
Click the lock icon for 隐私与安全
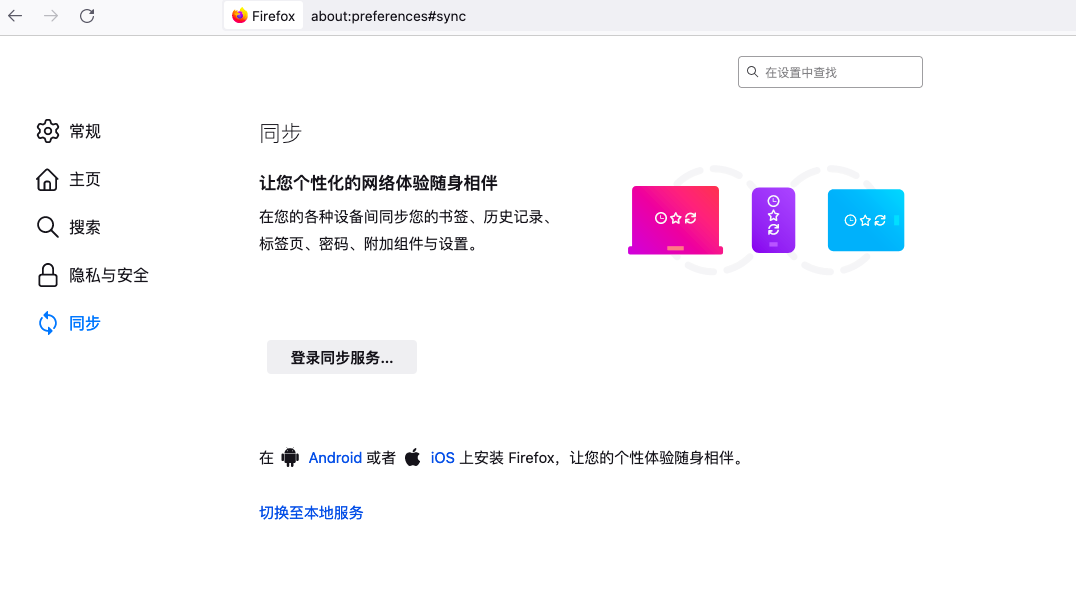pos(47,275)
